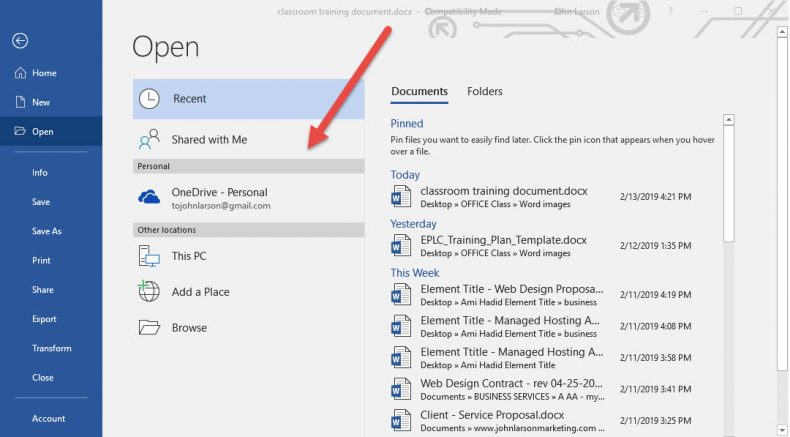Open Shared with Me people icon

pyautogui.click(x=149, y=139)
